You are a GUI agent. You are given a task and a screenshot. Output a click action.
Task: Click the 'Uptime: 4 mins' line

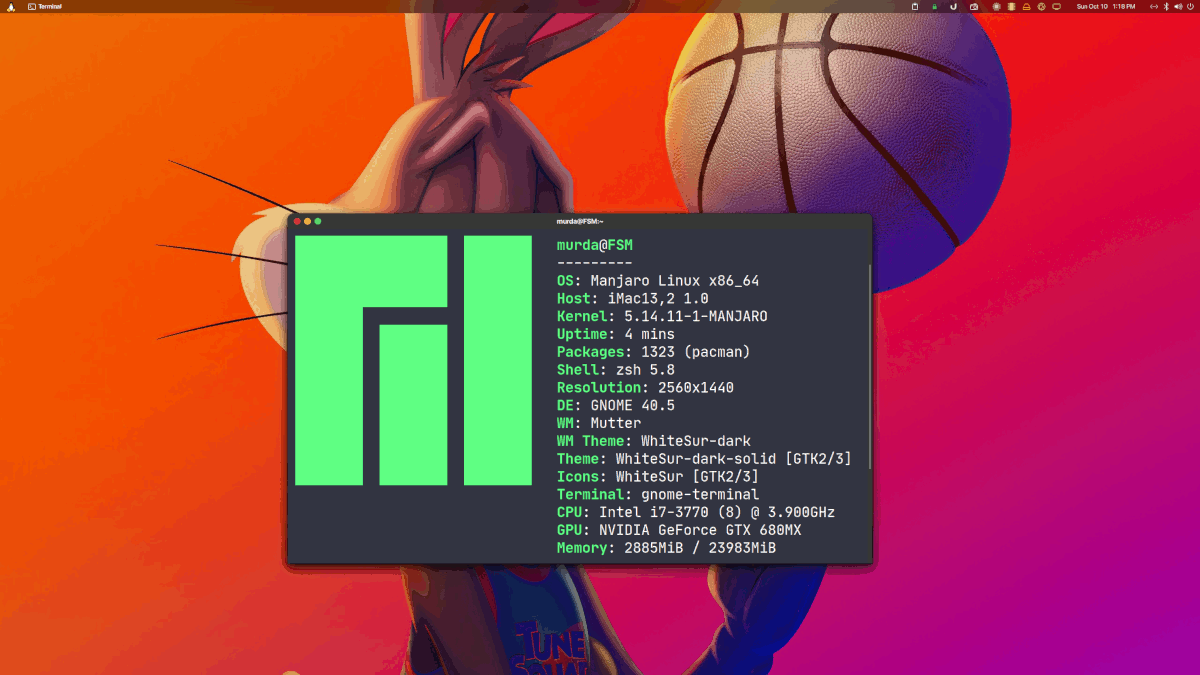click(616, 334)
